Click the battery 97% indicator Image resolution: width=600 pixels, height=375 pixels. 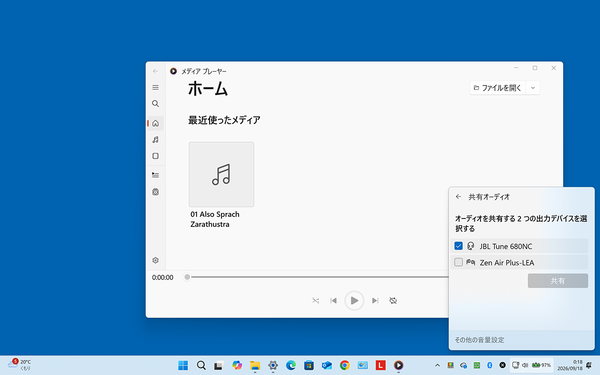[541, 365]
